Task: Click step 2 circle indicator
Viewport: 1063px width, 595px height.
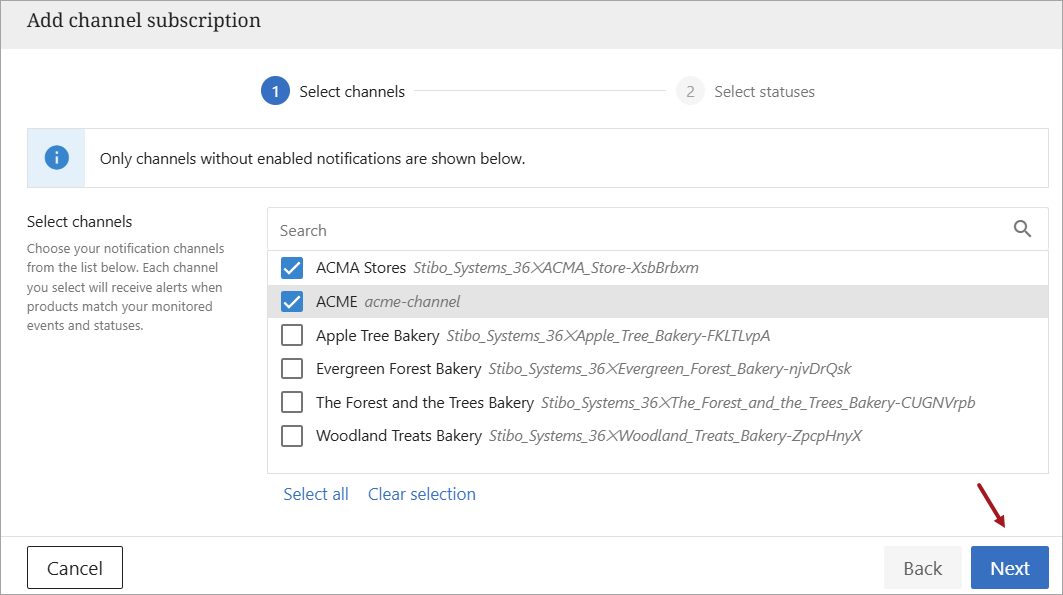Action: tap(690, 91)
